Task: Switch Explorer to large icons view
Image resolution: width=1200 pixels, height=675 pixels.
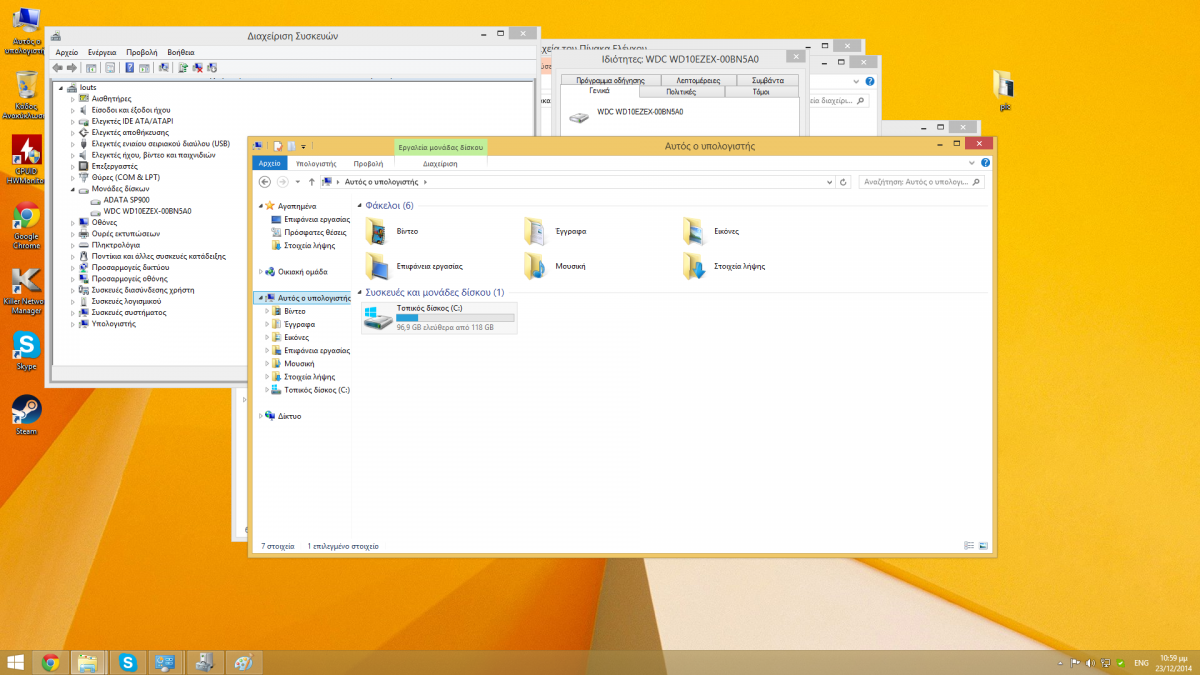Action: click(x=983, y=546)
